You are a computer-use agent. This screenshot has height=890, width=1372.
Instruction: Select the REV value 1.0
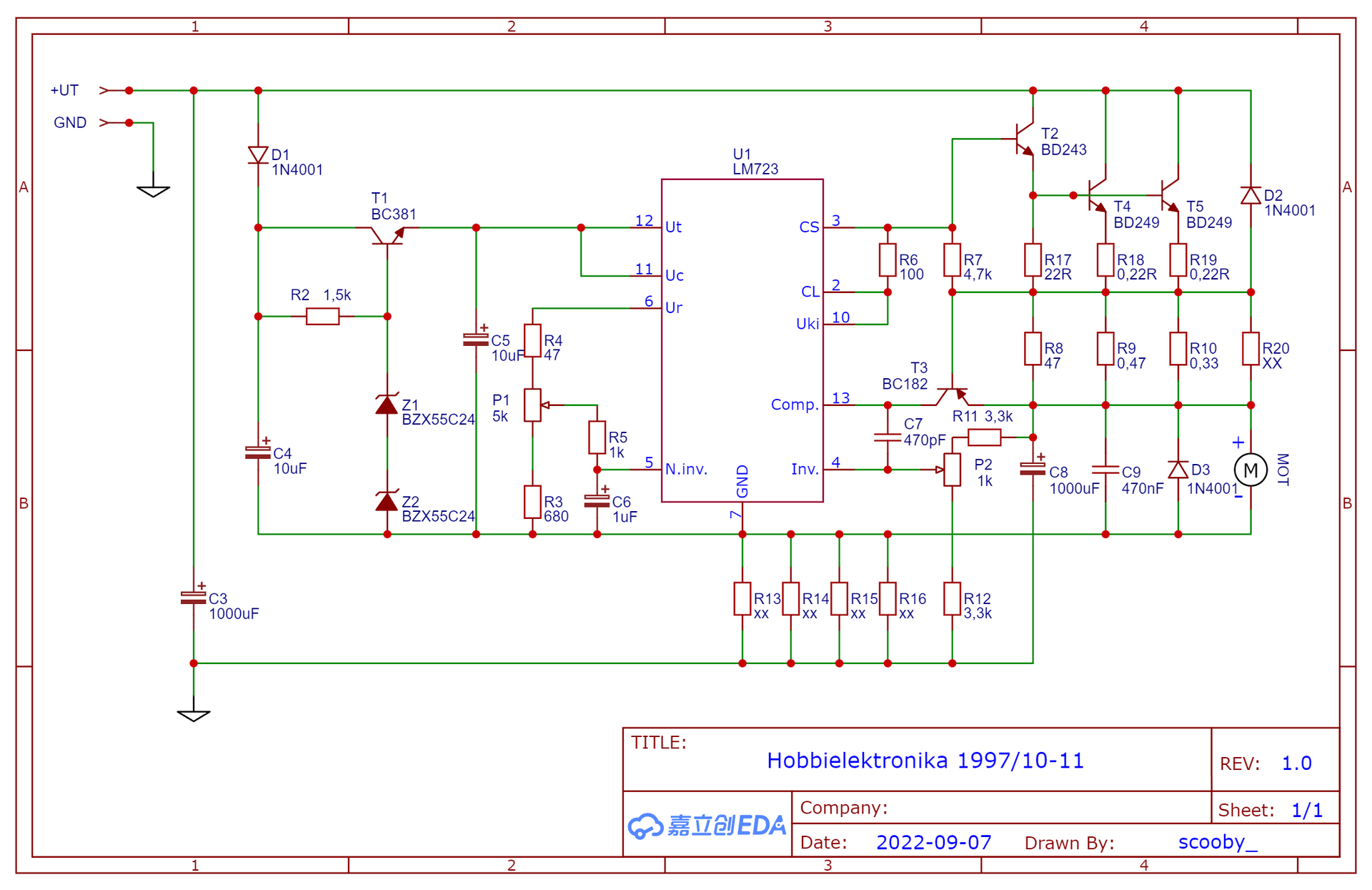[1296, 763]
